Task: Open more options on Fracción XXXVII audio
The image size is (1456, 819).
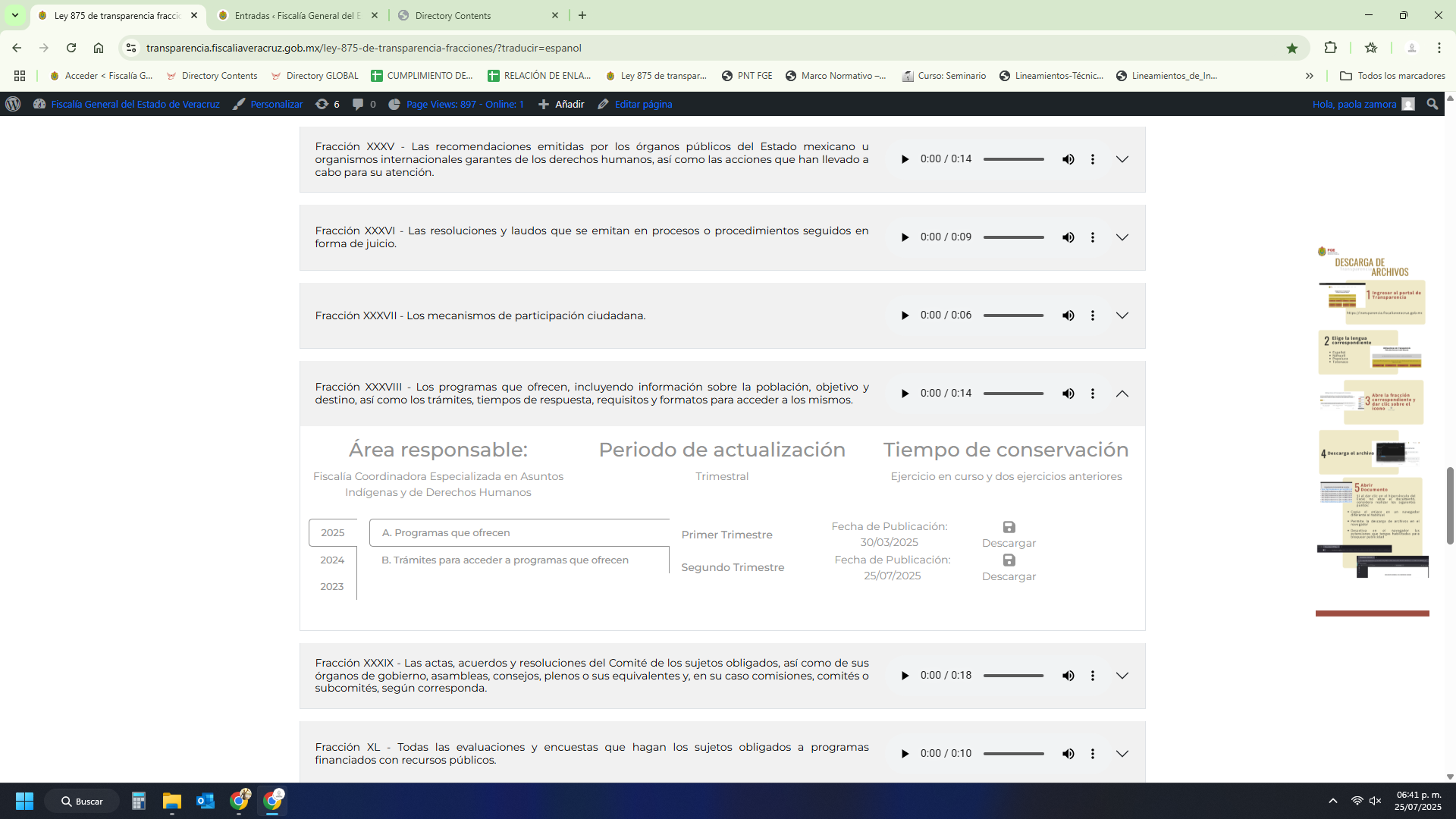Action: (x=1092, y=315)
